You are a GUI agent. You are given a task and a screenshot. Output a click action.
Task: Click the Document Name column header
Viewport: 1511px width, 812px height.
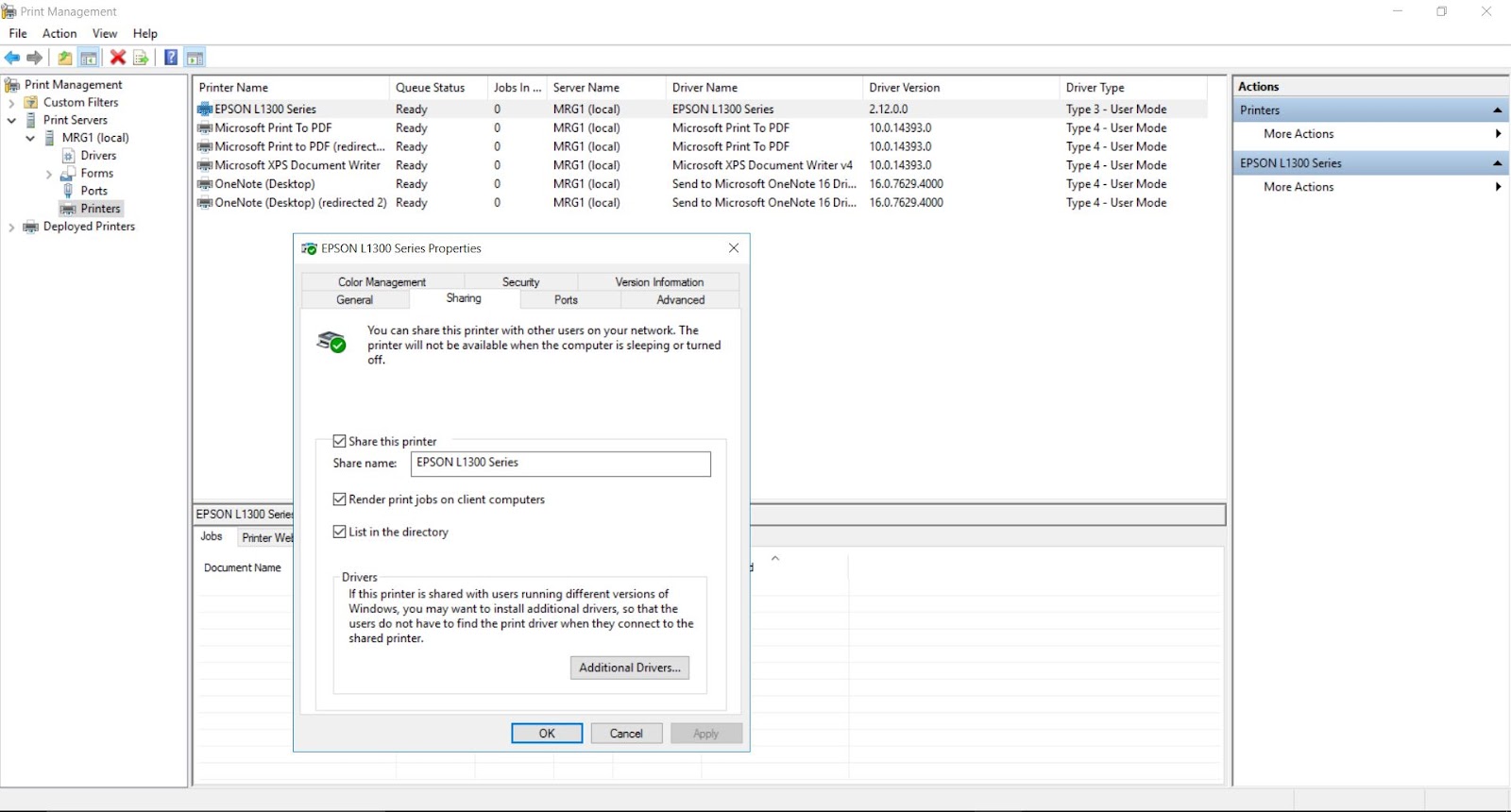coord(243,568)
